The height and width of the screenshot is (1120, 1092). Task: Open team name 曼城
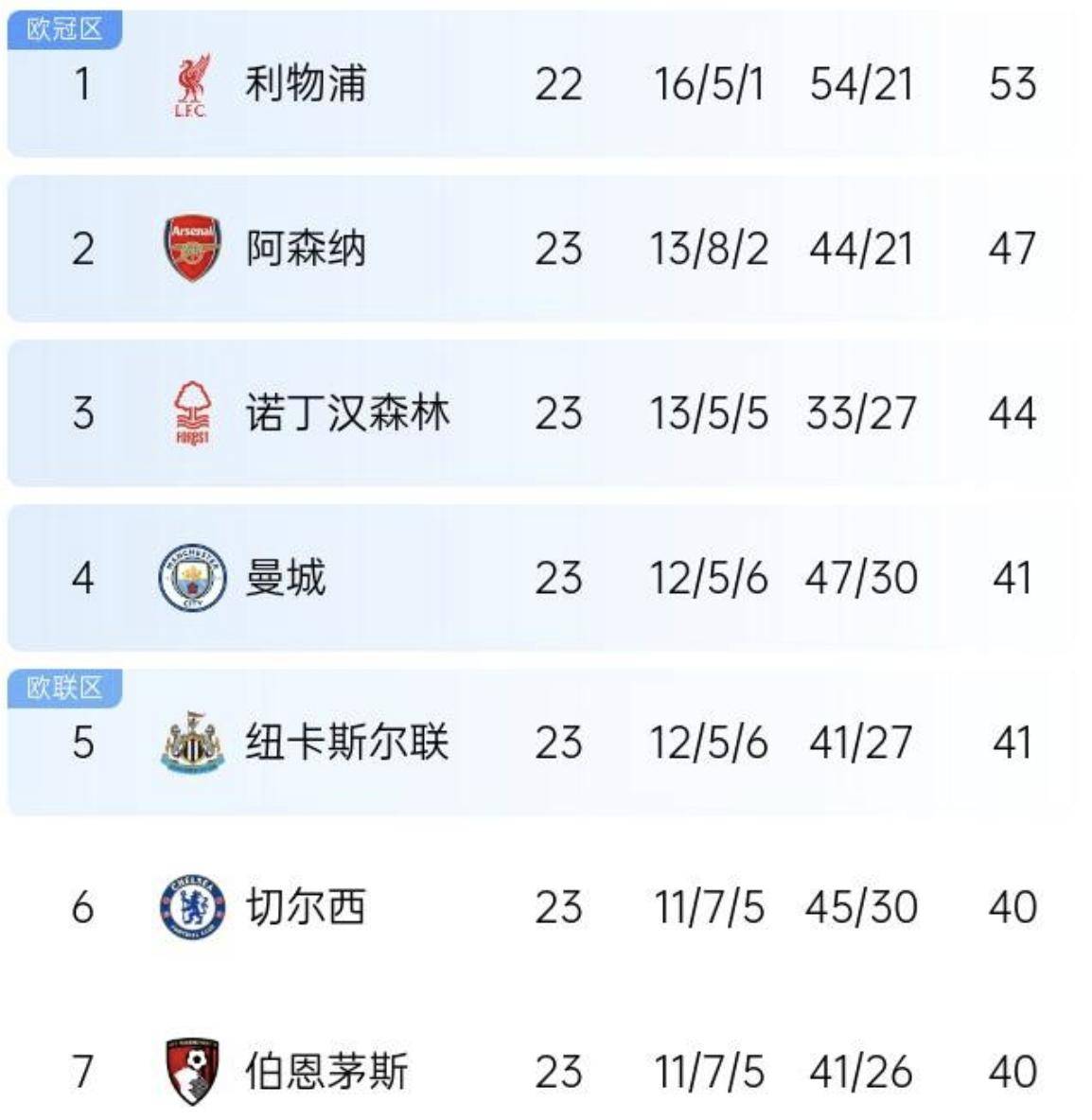point(285,578)
